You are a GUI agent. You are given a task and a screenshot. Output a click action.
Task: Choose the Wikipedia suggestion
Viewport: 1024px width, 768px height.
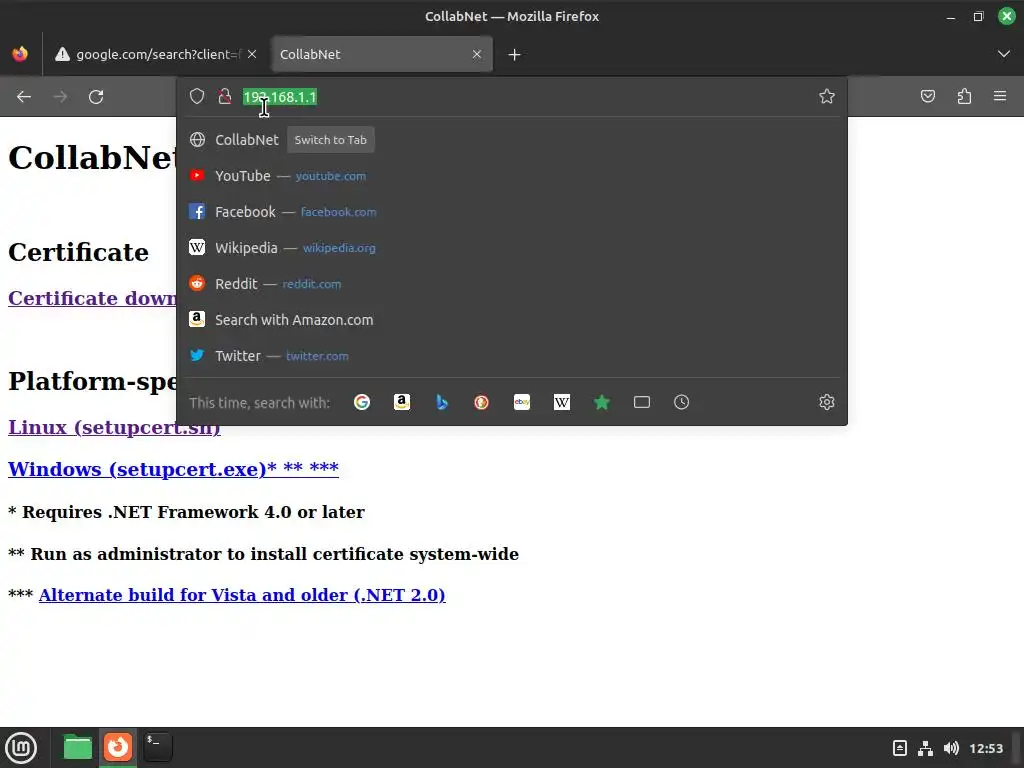[512, 248]
